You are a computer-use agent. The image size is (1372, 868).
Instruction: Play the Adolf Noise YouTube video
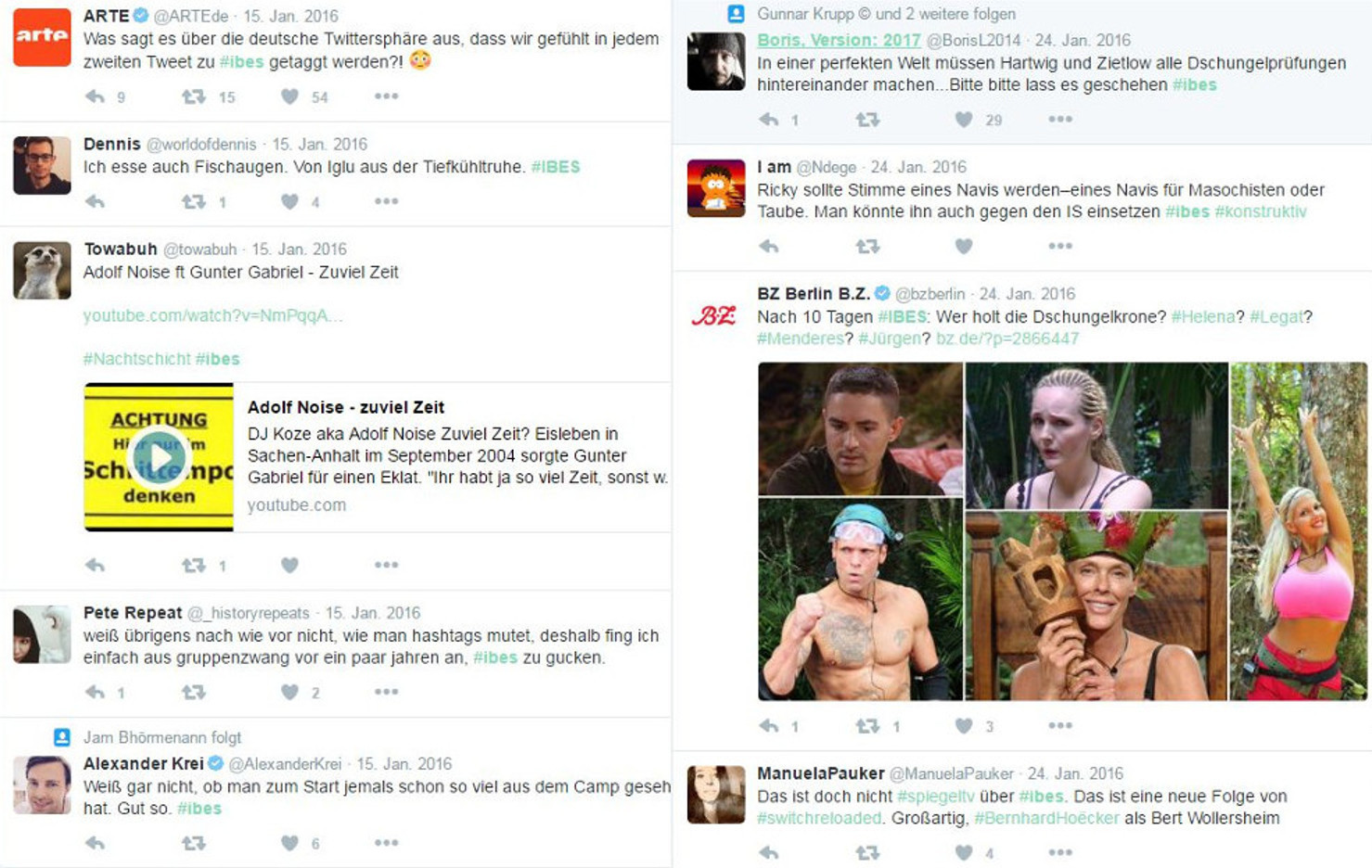point(160,456)
